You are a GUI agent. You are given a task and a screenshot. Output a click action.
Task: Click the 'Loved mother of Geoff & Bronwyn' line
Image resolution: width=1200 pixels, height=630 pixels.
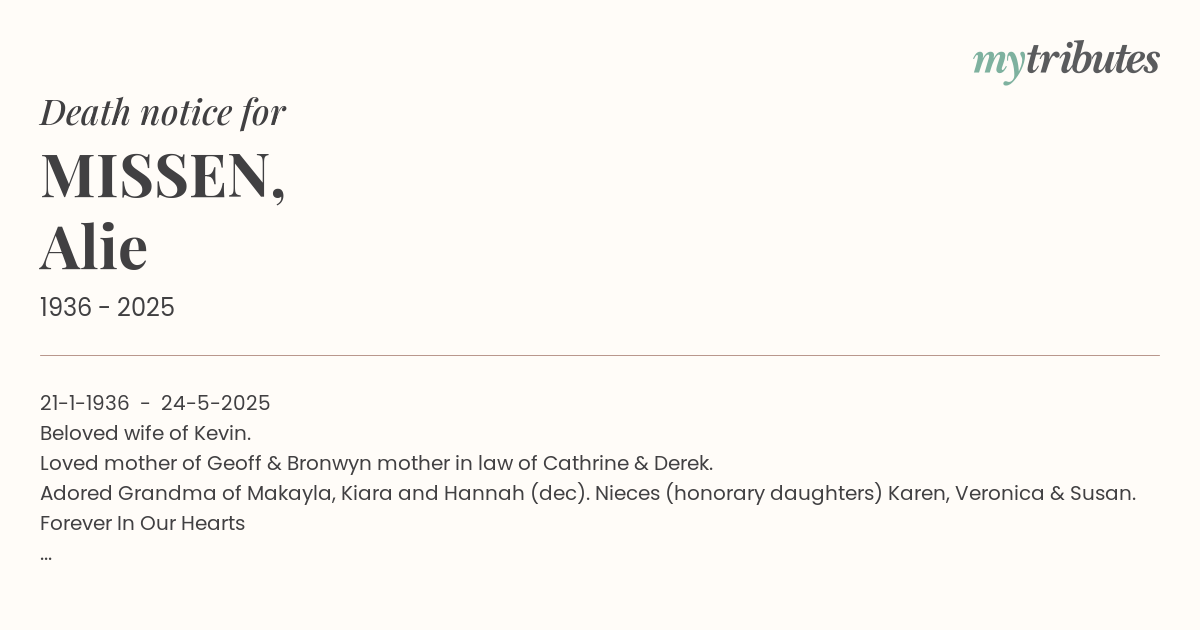tap(376, 463)
